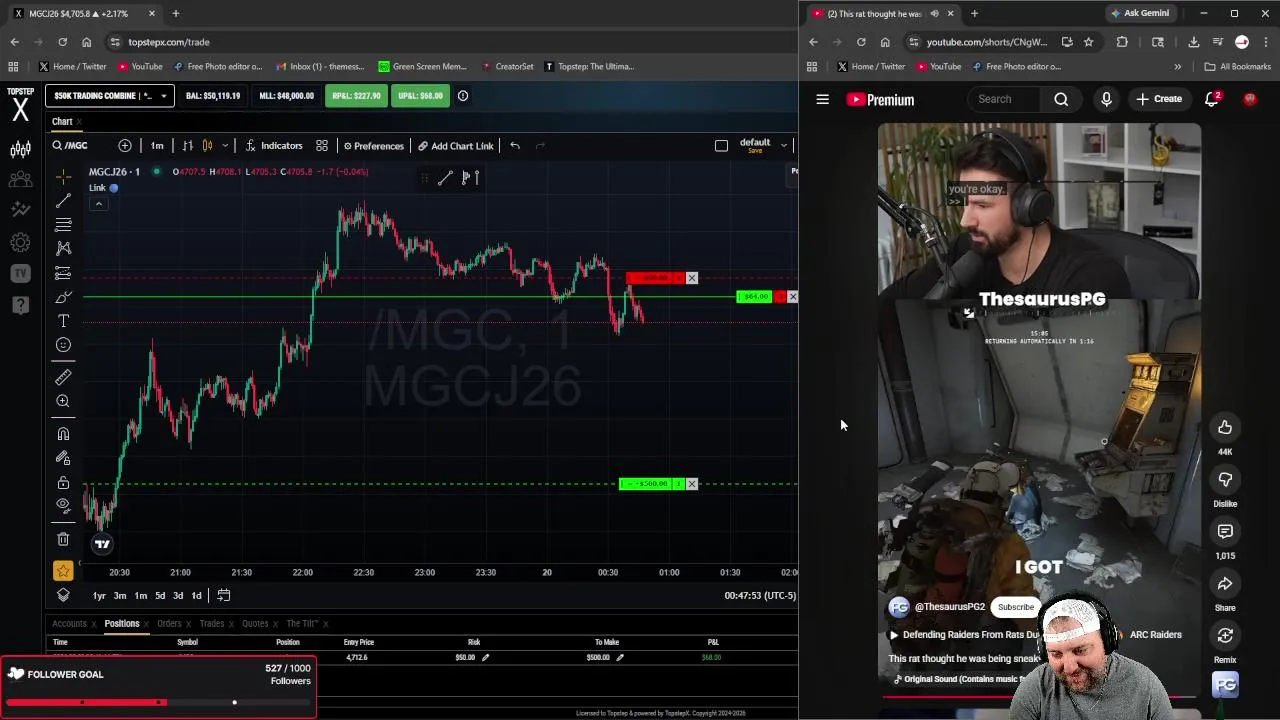Subscribe to @ThesaurusPG2 channel
Viewport: 1280px width, 720px height.
1015,607
